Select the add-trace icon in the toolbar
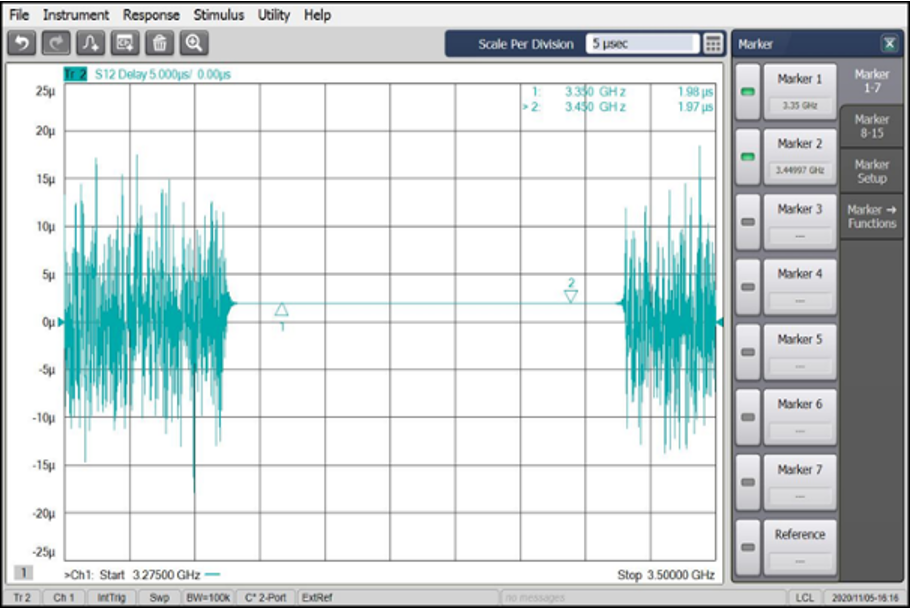910x610 pixels. click(89, 42)
